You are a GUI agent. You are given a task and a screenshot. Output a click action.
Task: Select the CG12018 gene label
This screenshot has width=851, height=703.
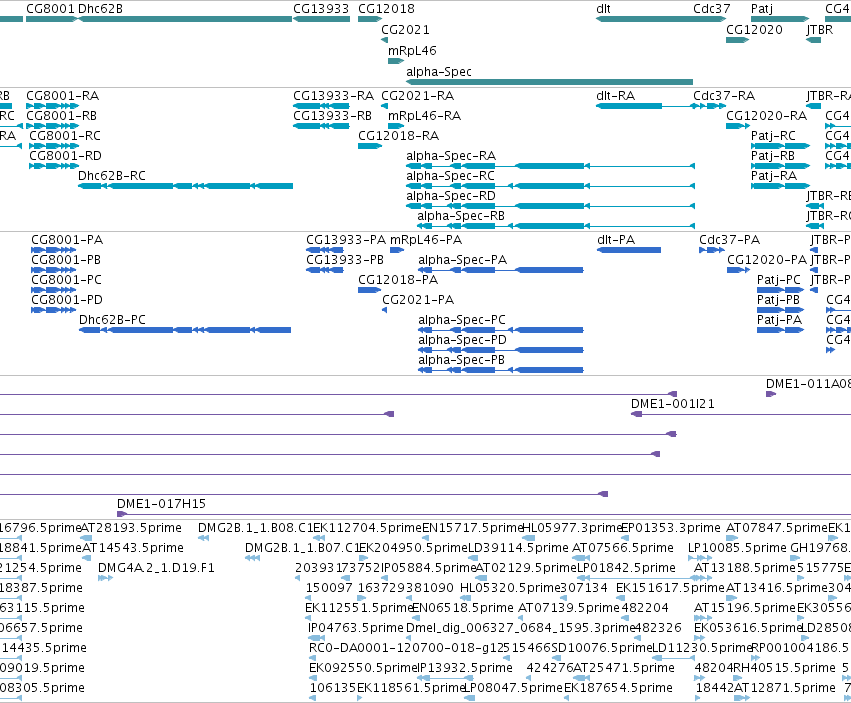386,9
